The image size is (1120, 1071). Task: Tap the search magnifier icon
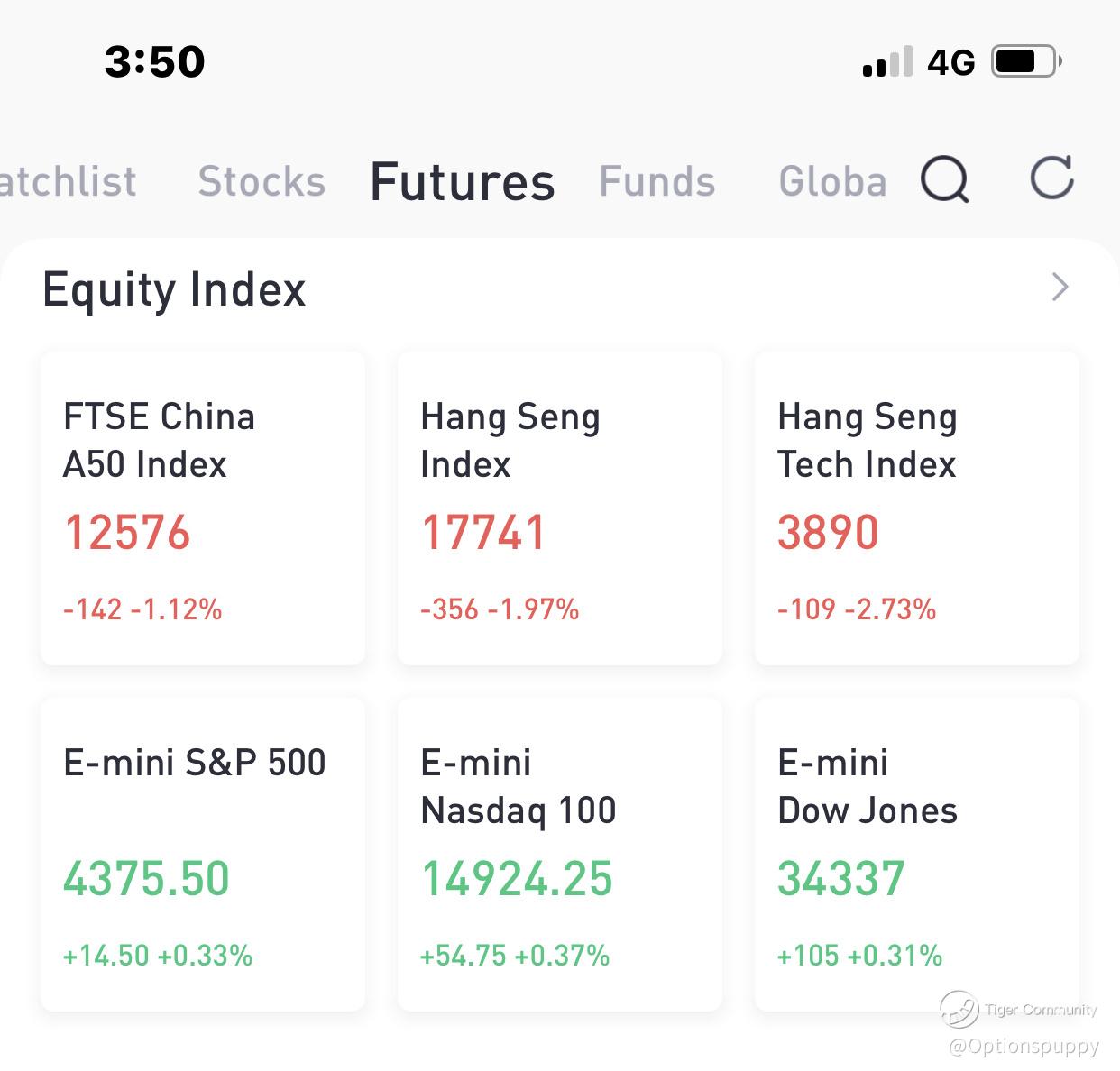click(x=944, y=180)
